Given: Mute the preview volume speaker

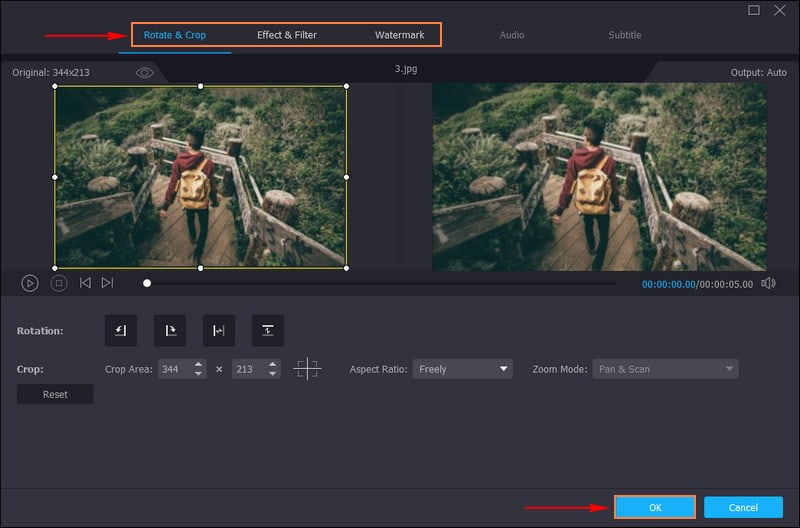Looking at the screenshot, I should (x=768, y=283).
